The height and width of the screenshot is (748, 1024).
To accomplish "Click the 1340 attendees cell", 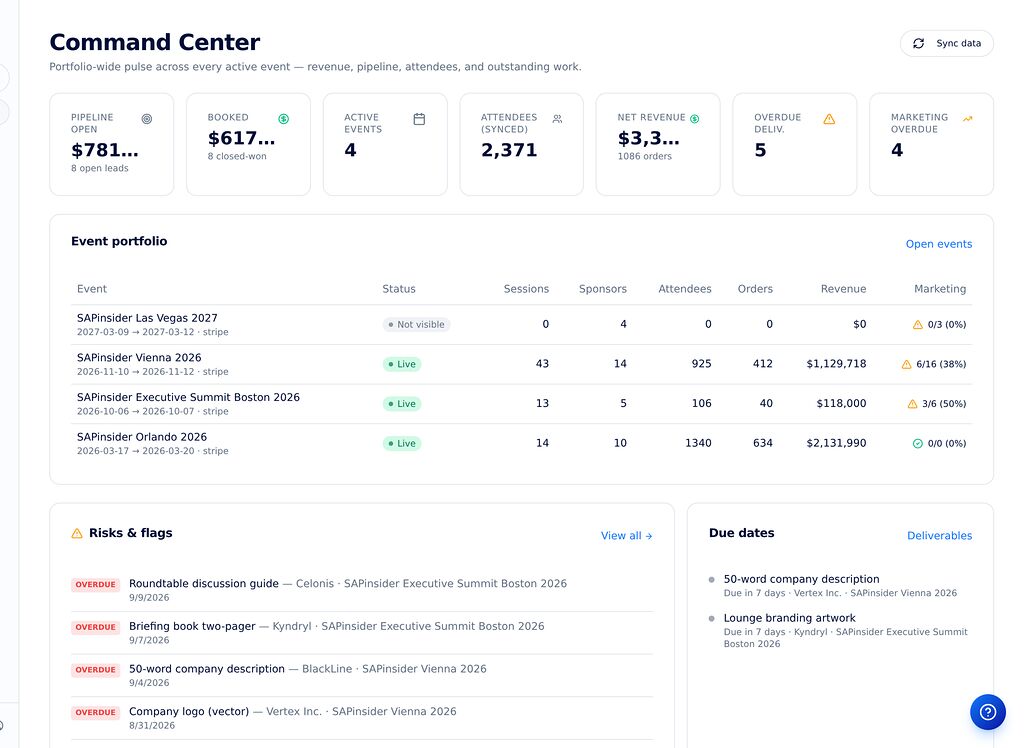I will [698, 443].
